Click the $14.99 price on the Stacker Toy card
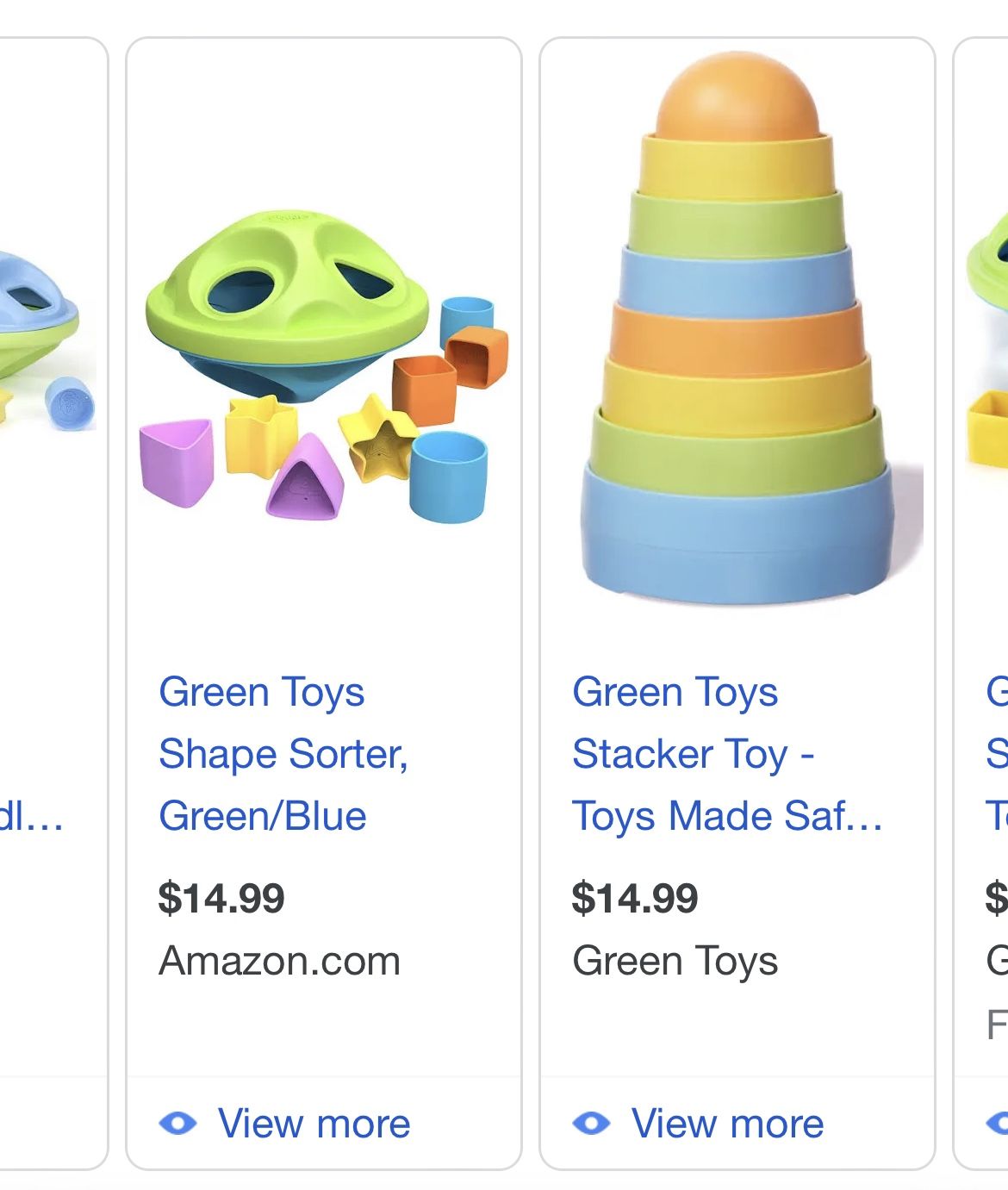This screenshot has height=1190, width=1008. (x=635, y=898)
